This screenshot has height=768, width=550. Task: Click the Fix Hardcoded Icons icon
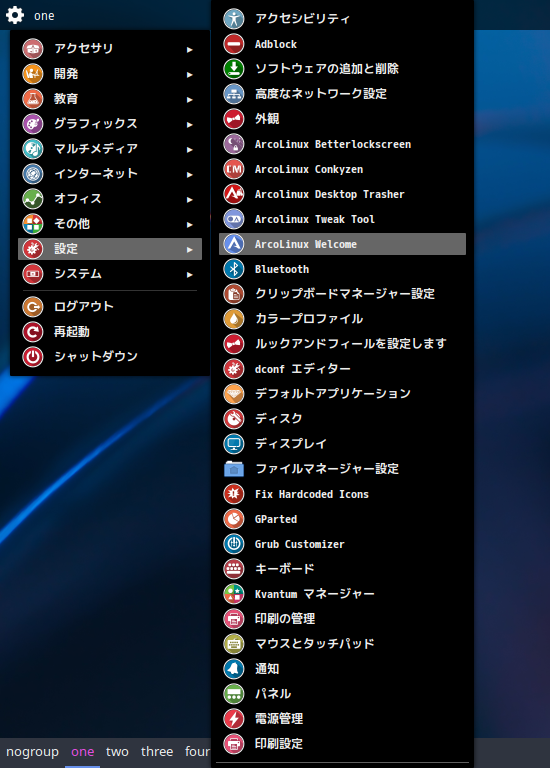coord(234,494)
